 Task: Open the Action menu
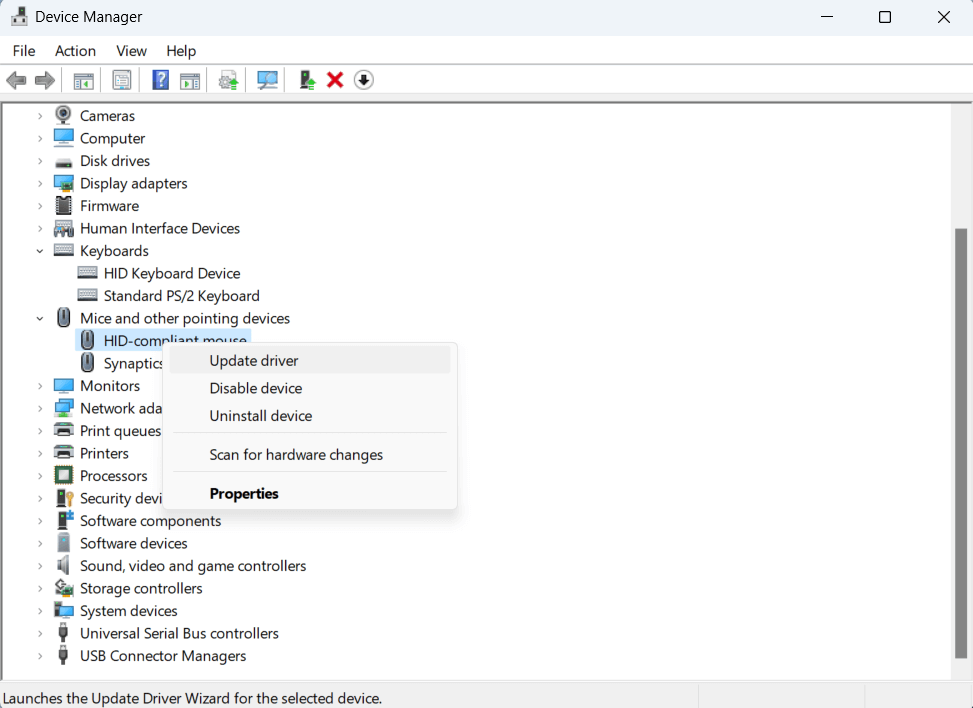tap(75, 51)
